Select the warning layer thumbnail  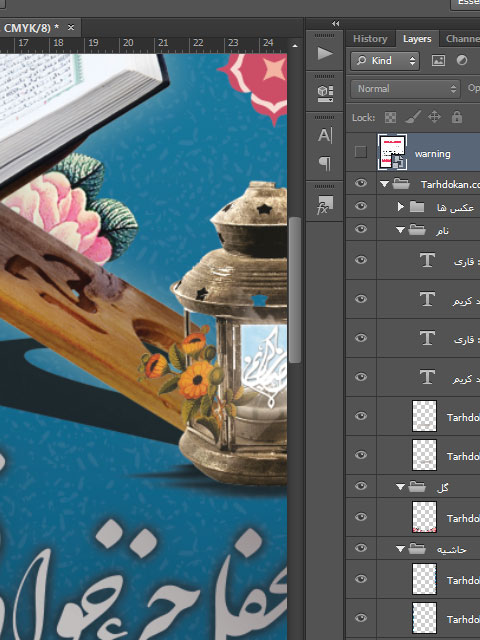[x=392, y=152]
